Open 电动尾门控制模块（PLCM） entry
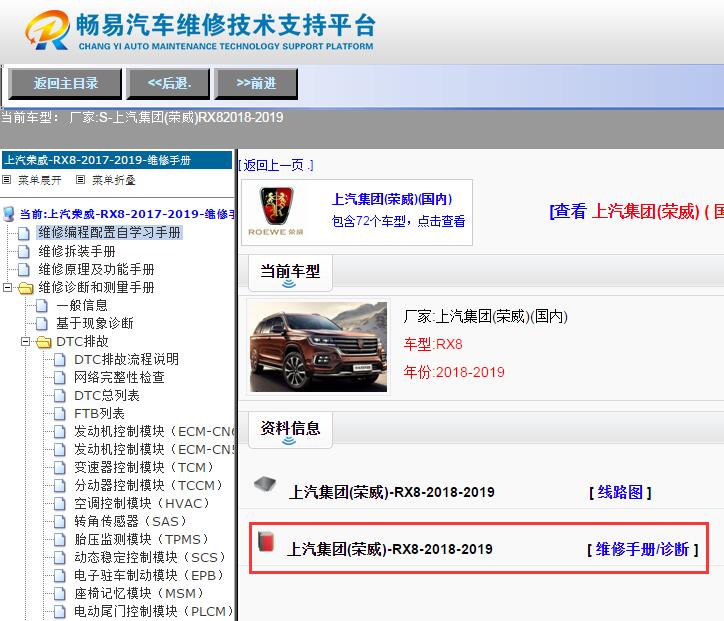 click(x=154, y=612)
